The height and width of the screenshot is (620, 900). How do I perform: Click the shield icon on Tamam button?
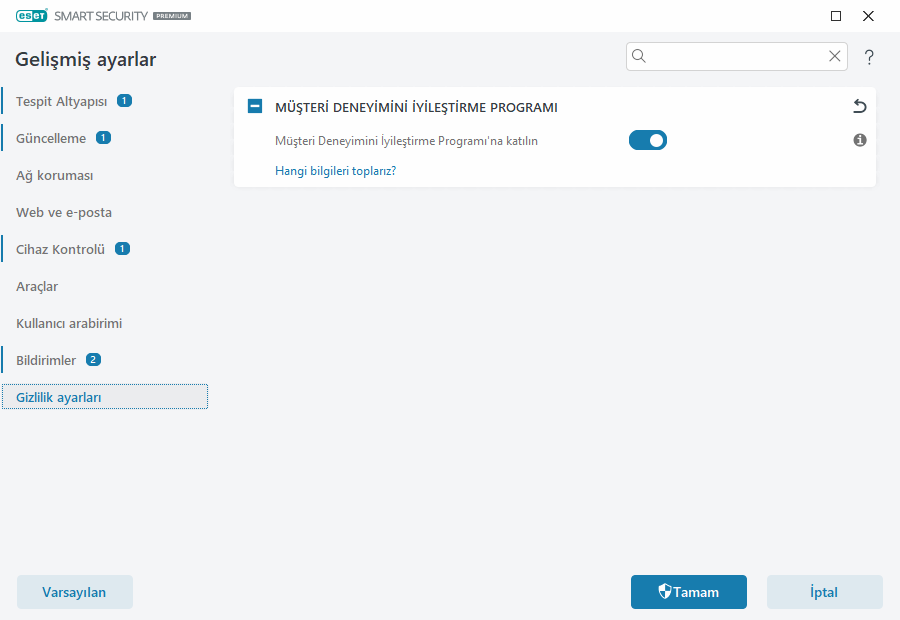[x=666, y=592]
